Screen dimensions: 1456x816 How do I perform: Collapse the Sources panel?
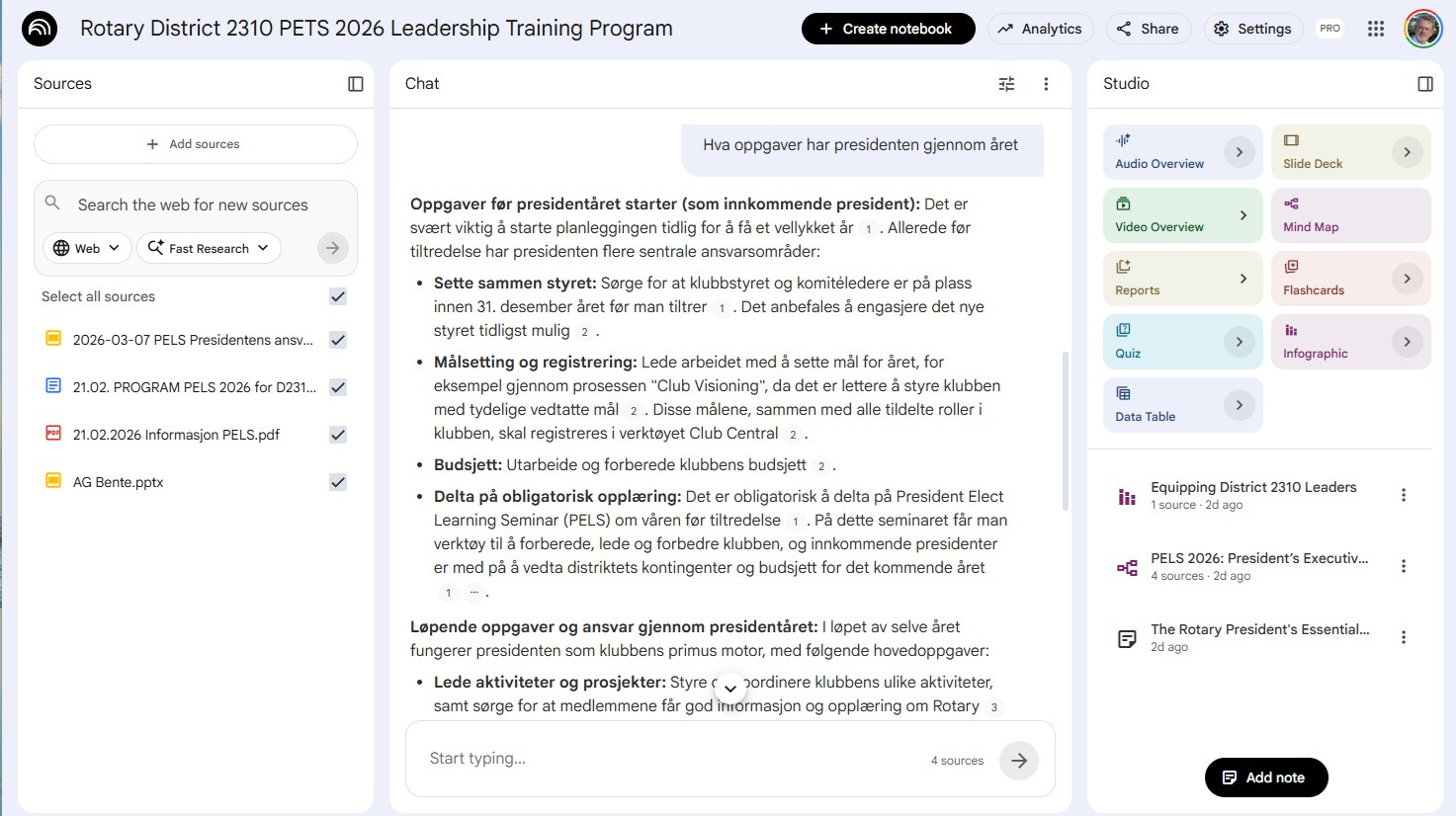356,84
